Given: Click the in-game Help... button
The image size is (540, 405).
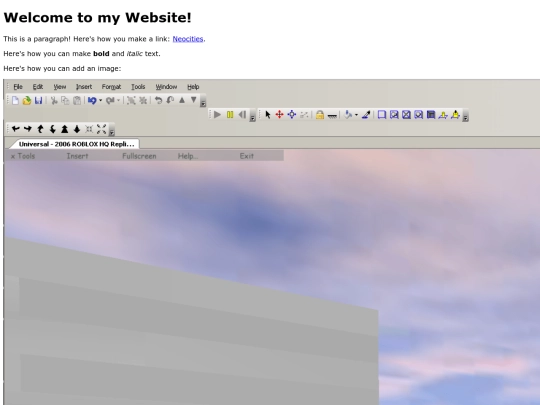Looking at the screenshot, I should click(188, 156).
